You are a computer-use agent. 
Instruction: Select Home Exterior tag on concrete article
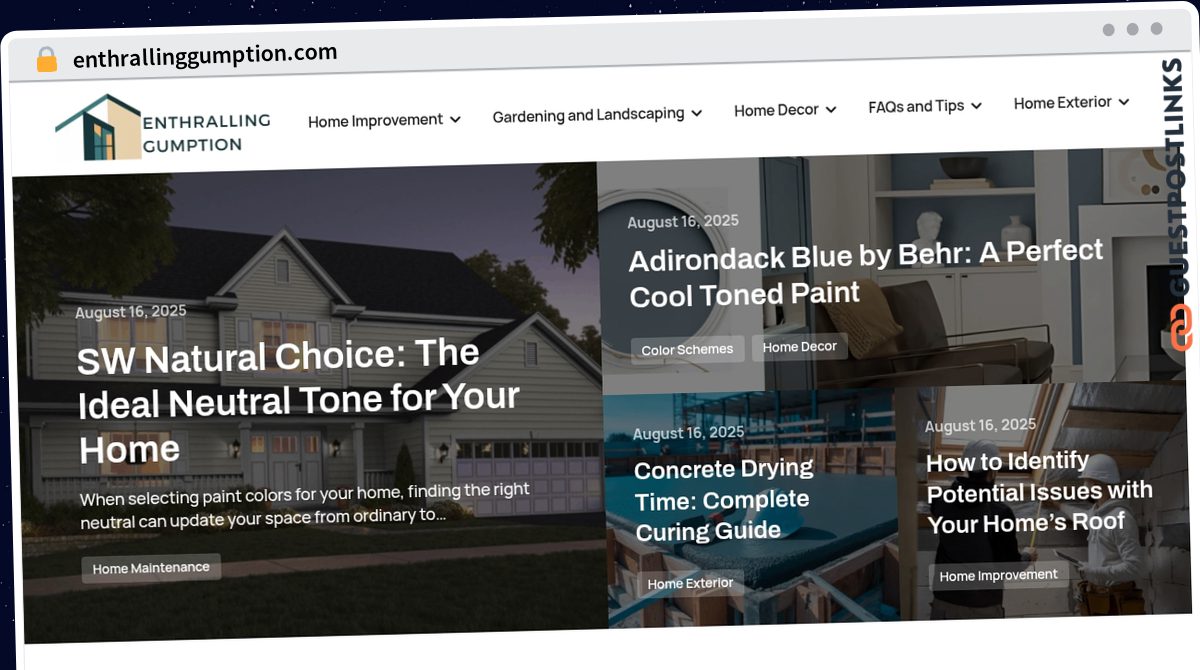[690, 583]
